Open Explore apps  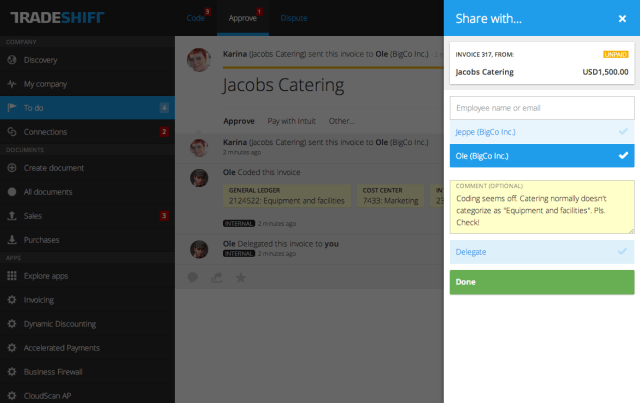pos(87,276)
